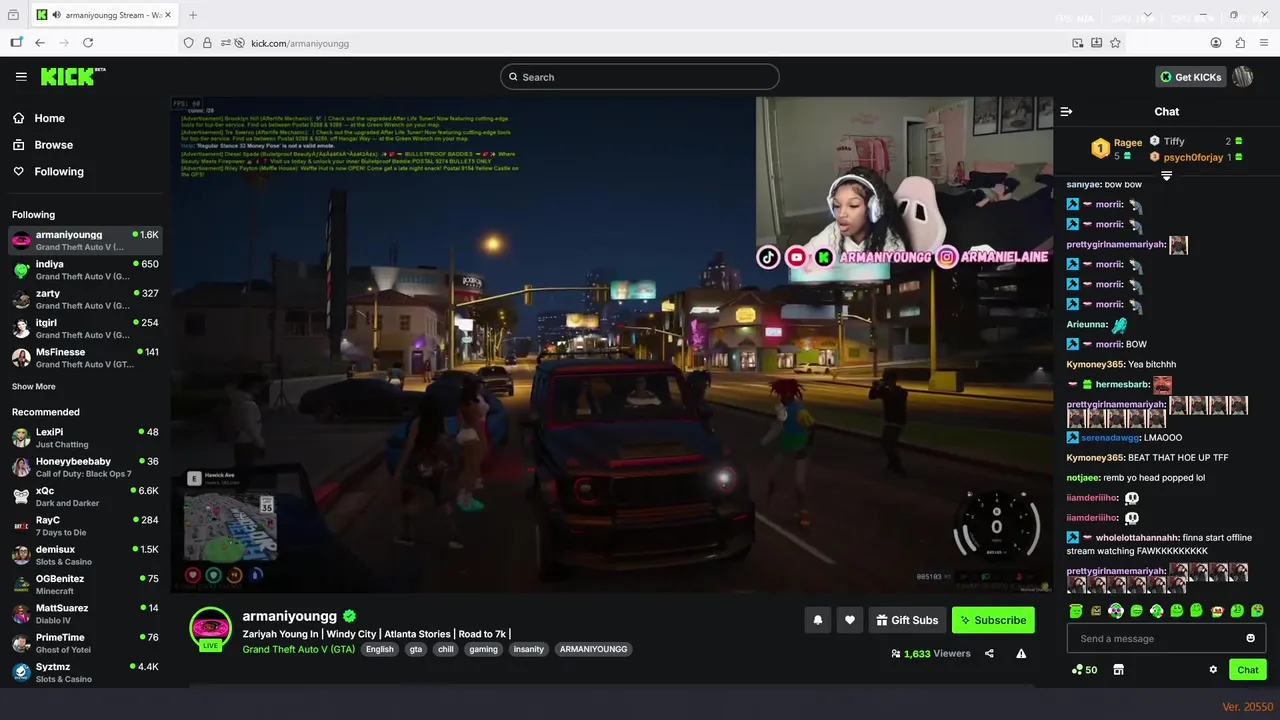Open Firefox account icon
This screenshot has width=1280, height=720.
click(1216, 43)
